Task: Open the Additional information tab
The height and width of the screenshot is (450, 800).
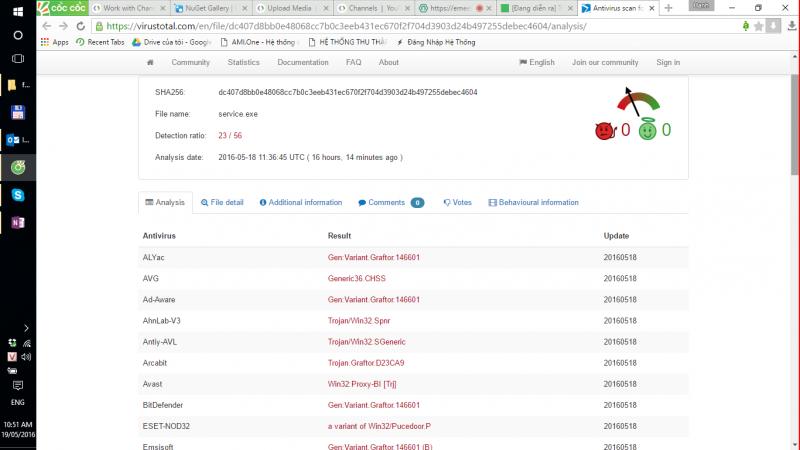Action: point(301,203)
